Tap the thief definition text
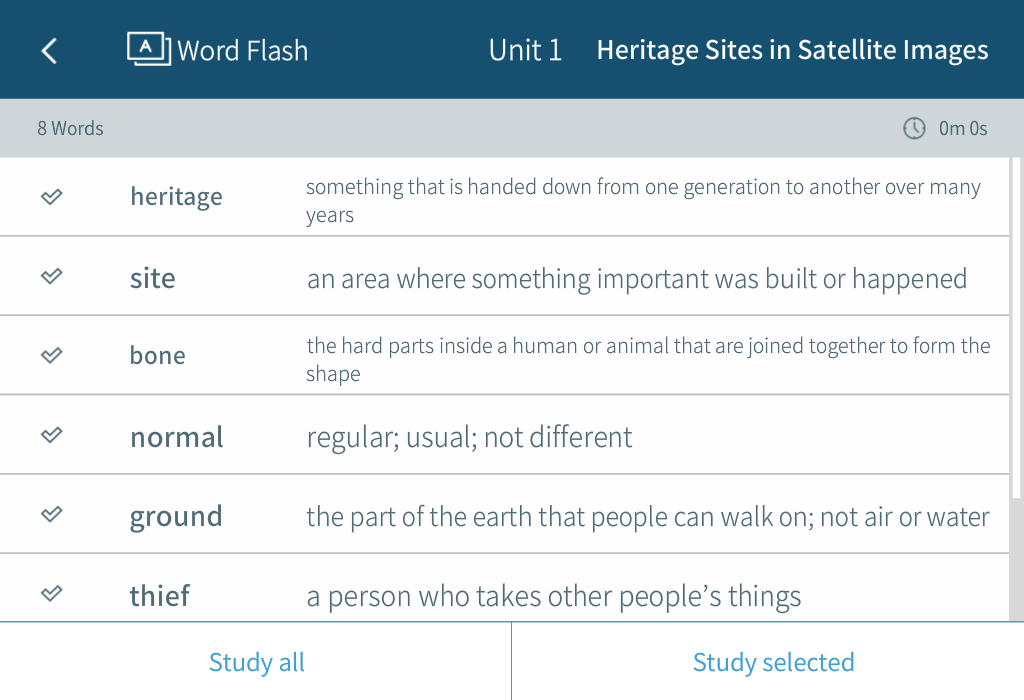This screenshot has width=1024, height=700. 553,597
